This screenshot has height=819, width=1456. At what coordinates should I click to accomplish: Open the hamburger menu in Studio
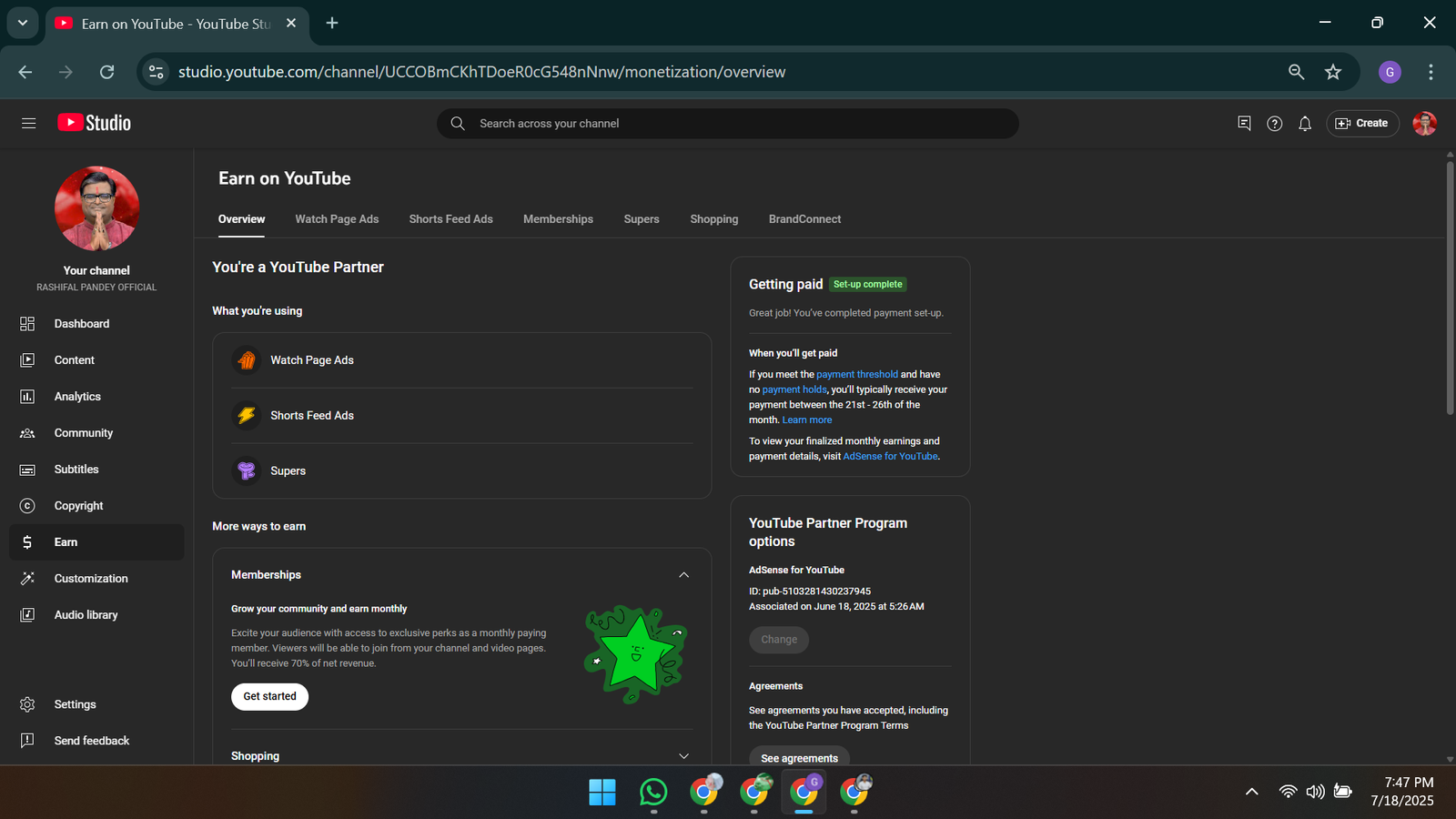28,123
